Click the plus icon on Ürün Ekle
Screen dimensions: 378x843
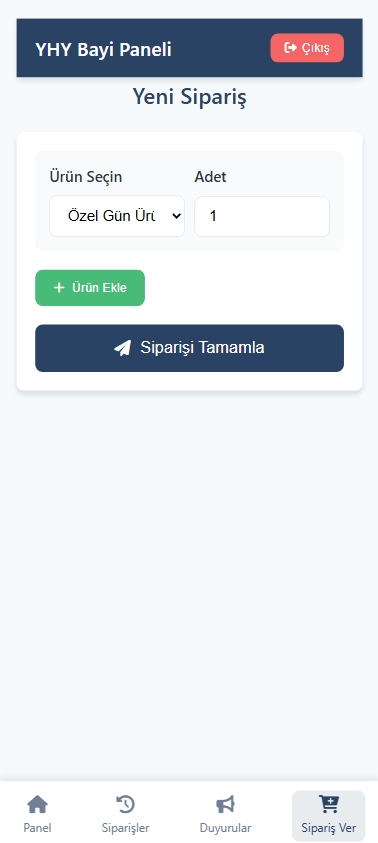pos(59,288)
